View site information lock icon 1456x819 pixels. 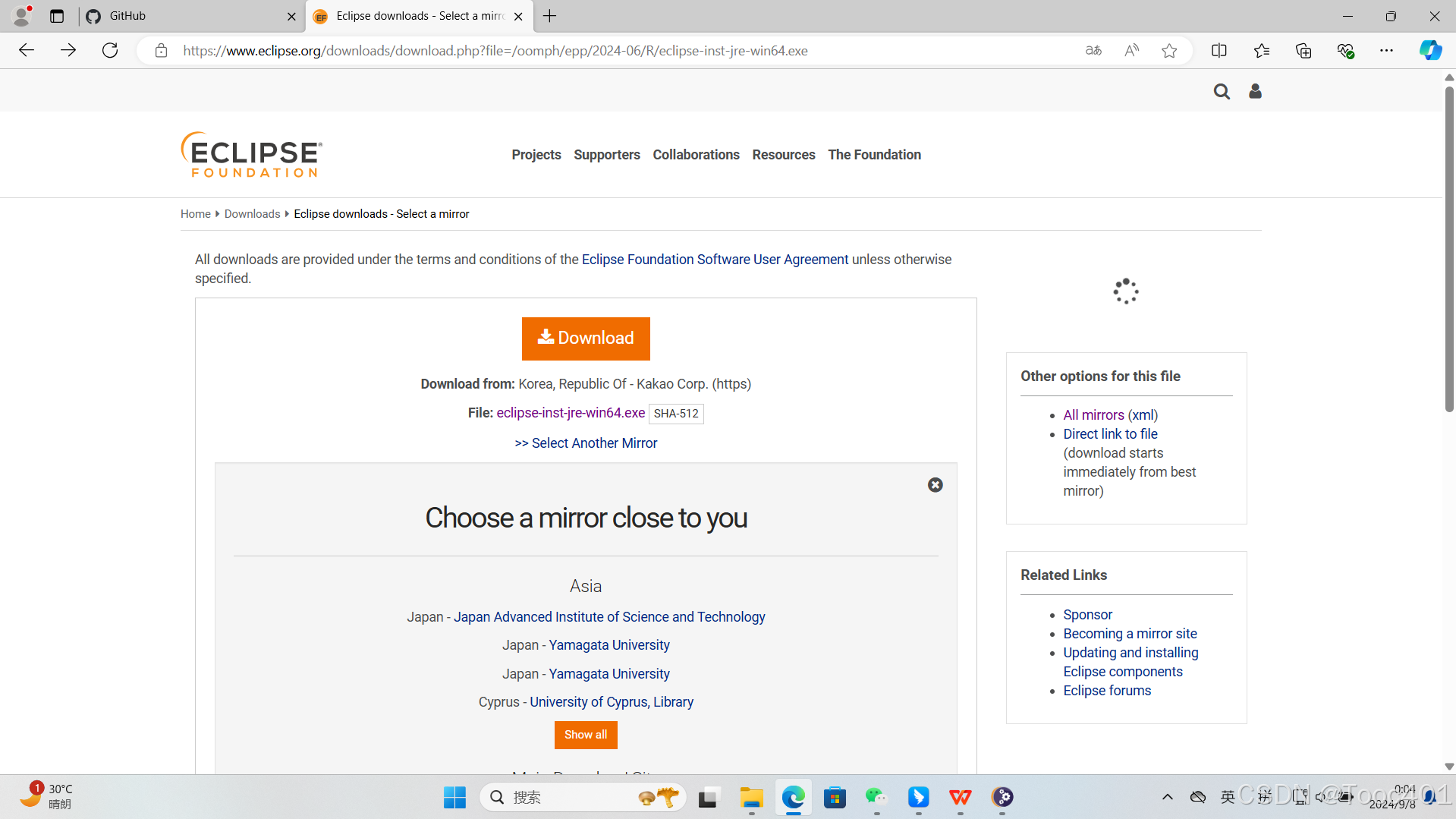tap(161, 51)
